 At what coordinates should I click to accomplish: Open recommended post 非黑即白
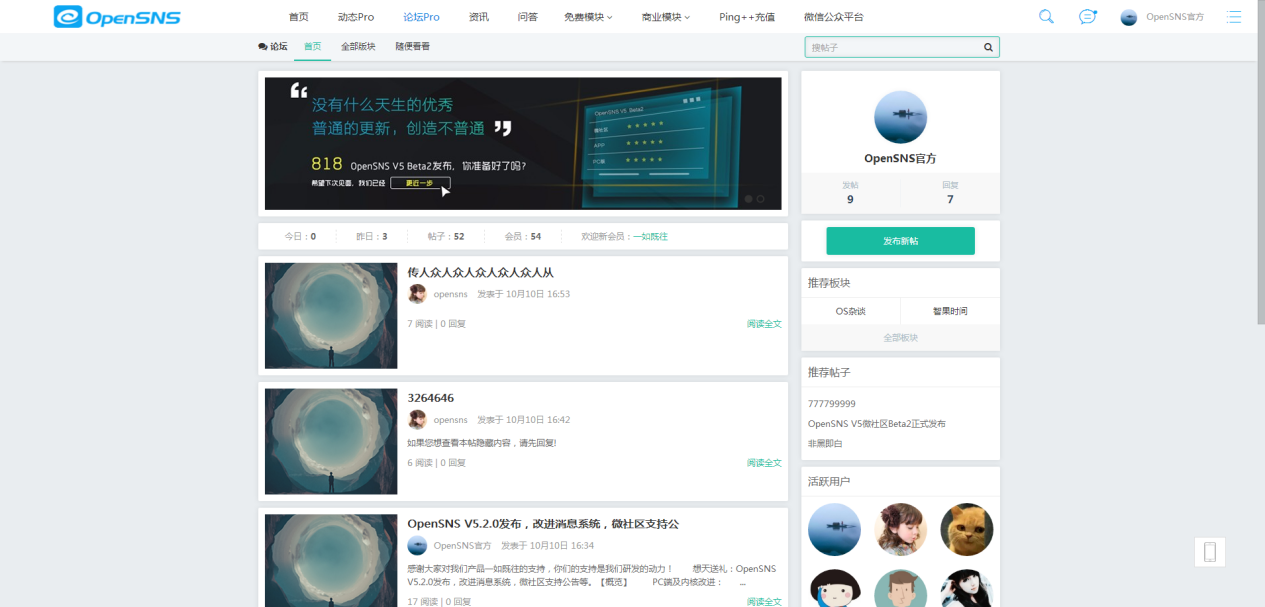click(825, 443)
